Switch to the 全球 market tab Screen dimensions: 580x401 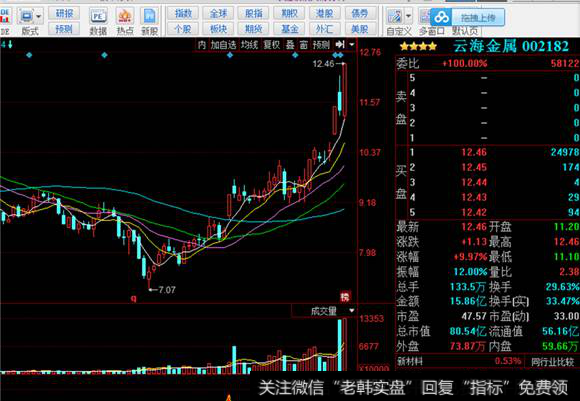pyautogui.click(x=218, y=14)
